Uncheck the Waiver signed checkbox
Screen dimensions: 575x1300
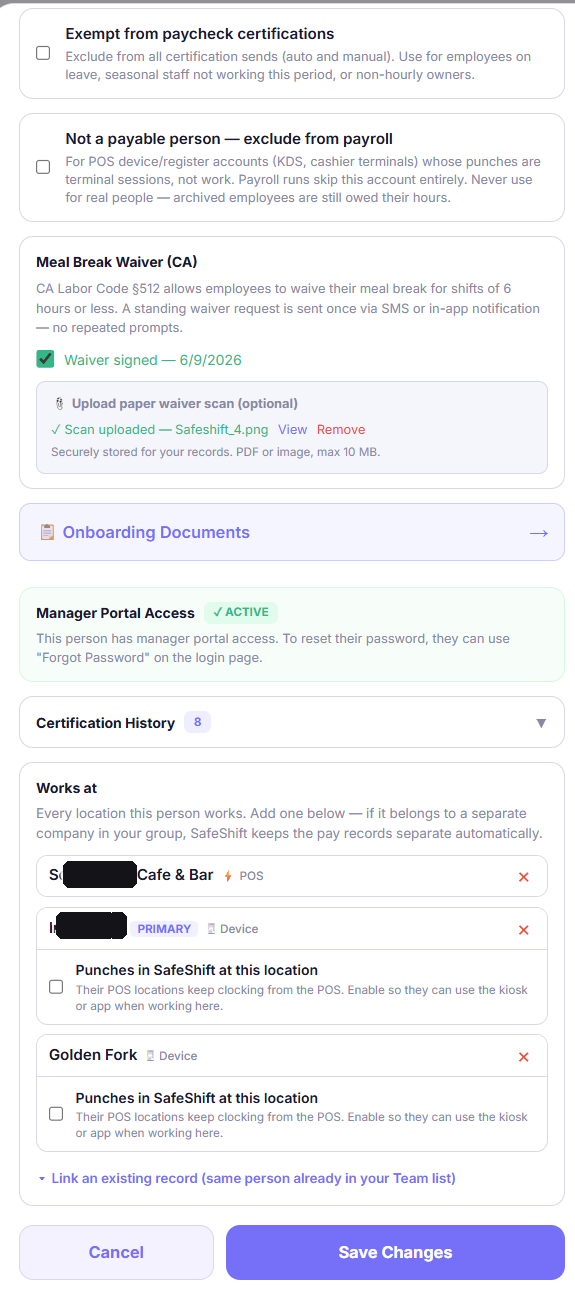pyautogui.click(x=45, y=359)
